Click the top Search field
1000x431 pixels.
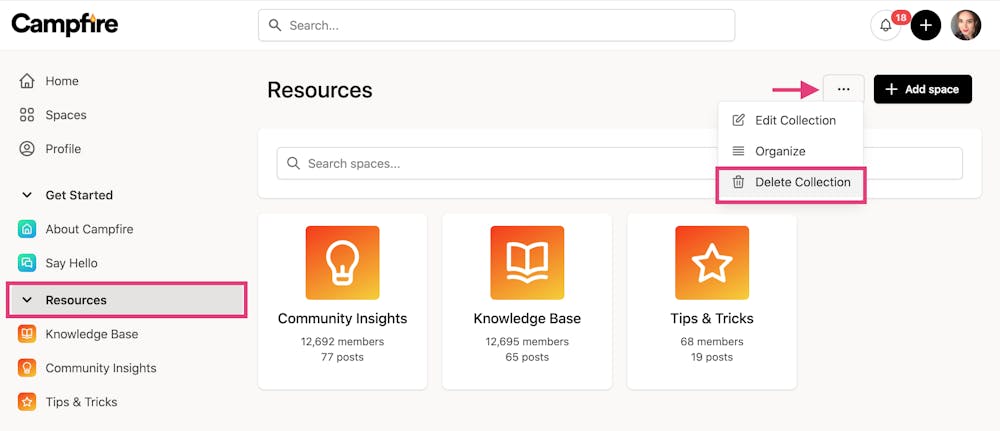point(496,26)
